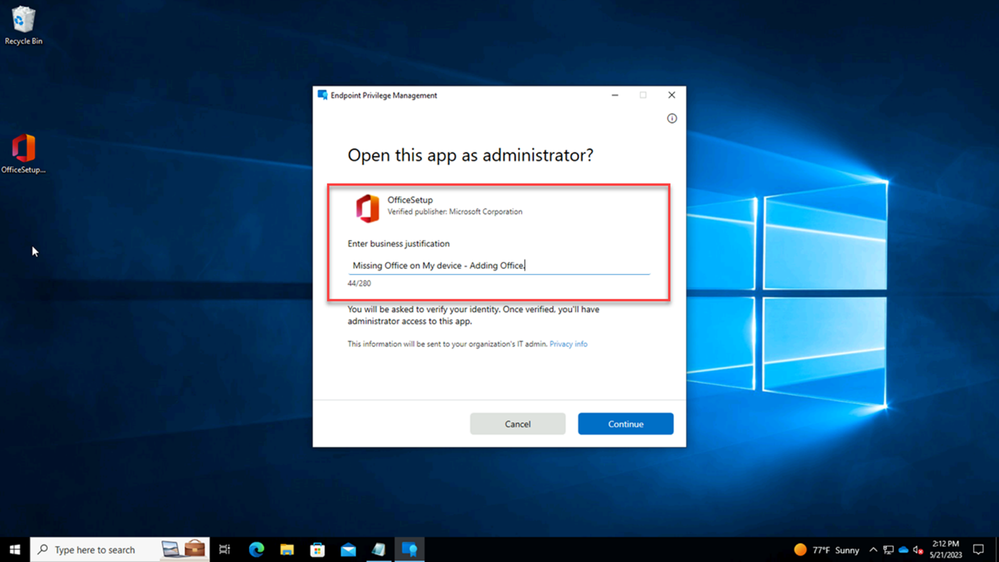This screenshot has width=999, height=562.
Task: Open the OneDrive cloud tray icon
Action: point(903,549)
